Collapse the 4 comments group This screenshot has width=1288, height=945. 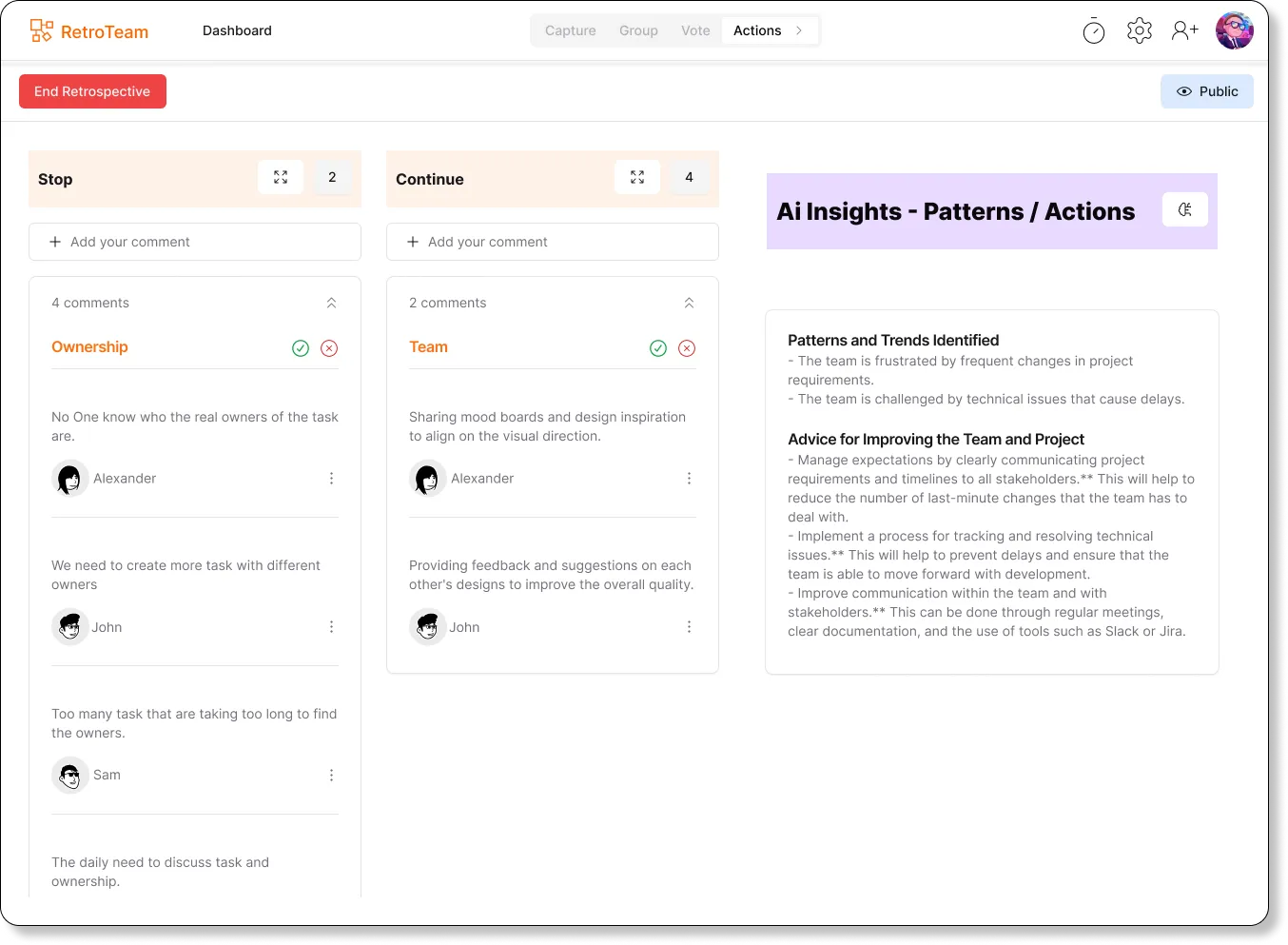(331, 303)
